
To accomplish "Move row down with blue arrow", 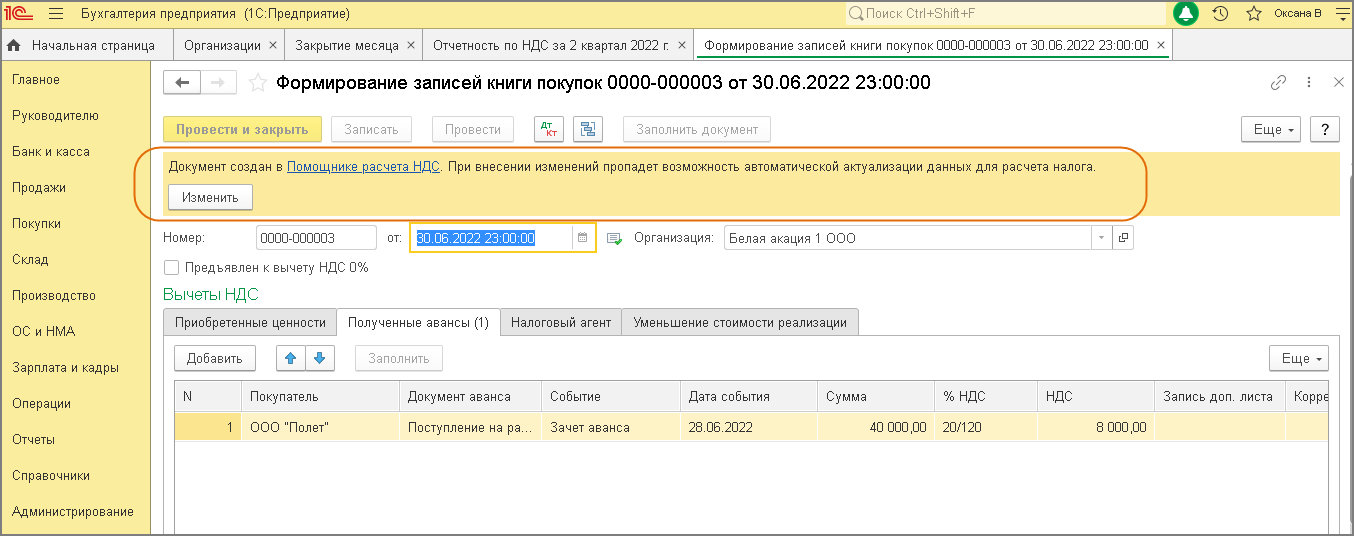I will [x=319, y=358].
